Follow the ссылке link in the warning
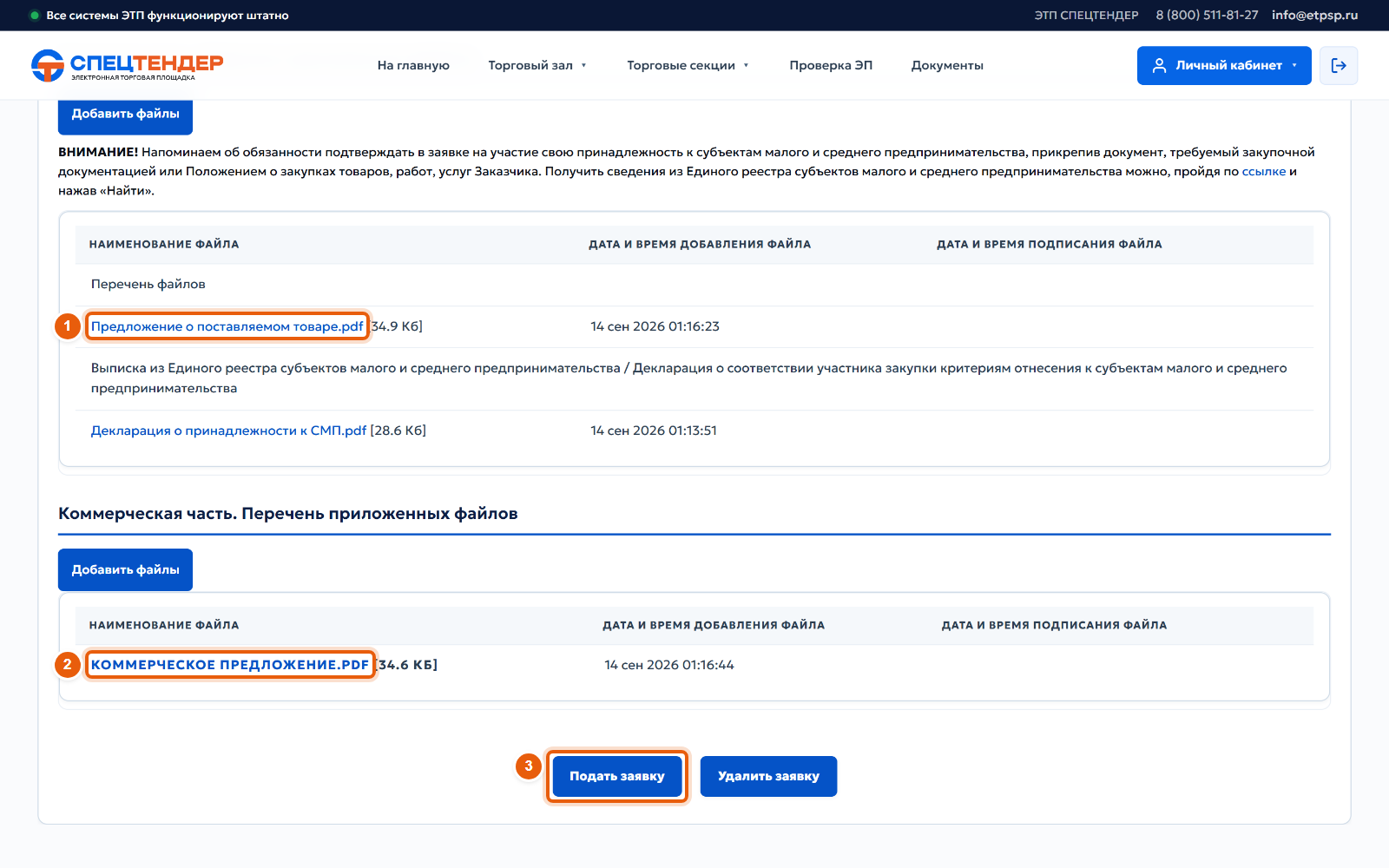 [x=1264, y=172]
